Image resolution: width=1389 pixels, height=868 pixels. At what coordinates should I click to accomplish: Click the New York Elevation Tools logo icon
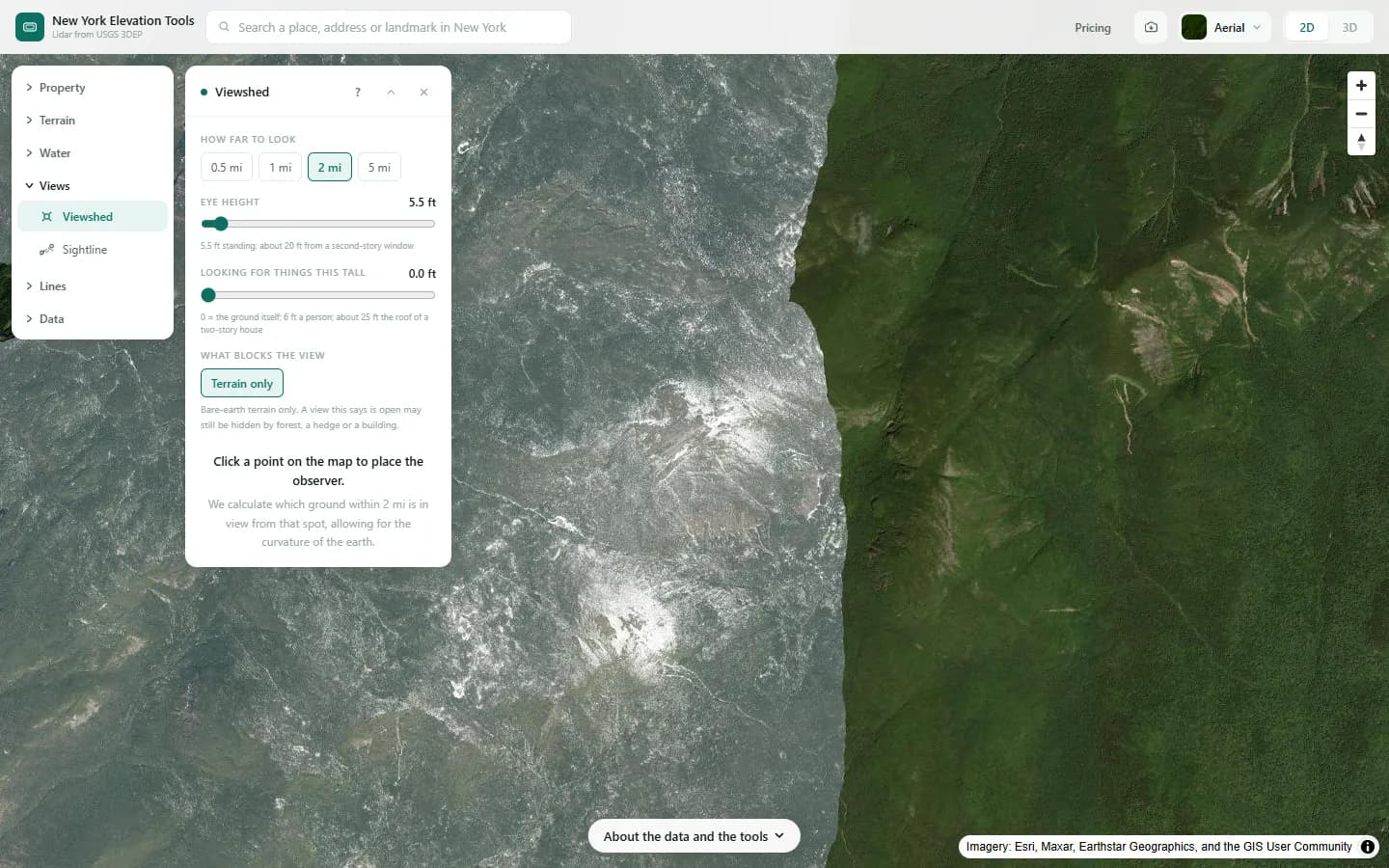(30, 27)
